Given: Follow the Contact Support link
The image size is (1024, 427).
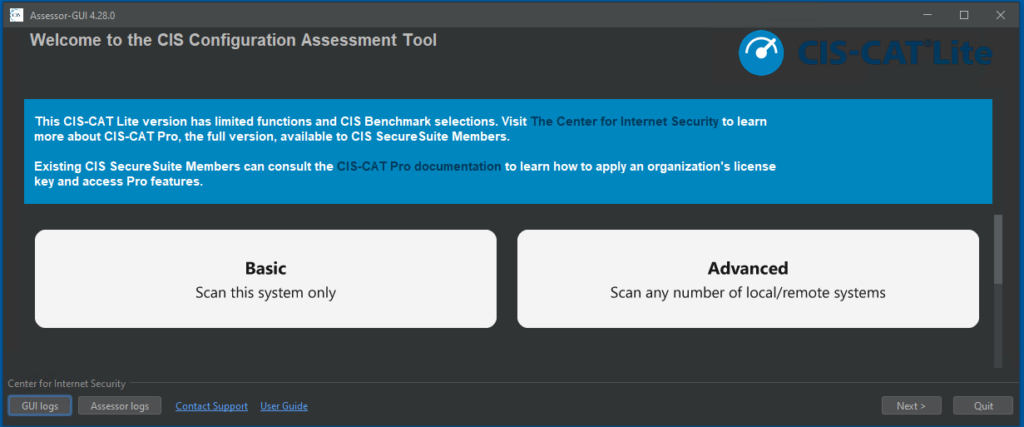Looking at the screenshot, I should pos(212,406).
